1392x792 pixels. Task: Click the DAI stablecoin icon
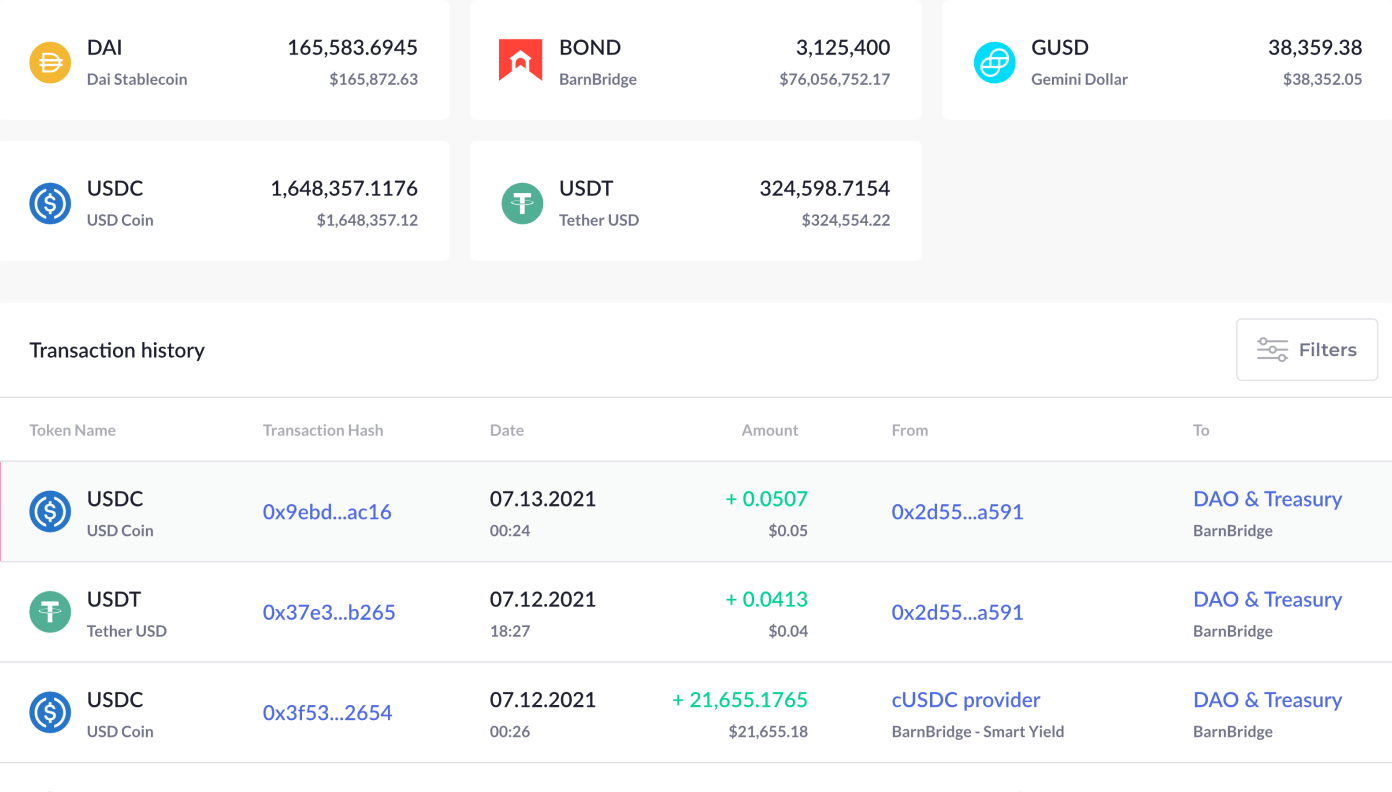[50, 62]
